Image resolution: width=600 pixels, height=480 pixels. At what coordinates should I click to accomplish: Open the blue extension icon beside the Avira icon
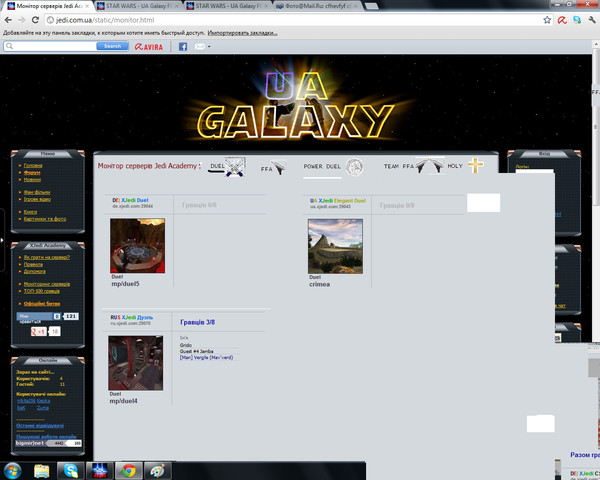click(x=577, y=20)
